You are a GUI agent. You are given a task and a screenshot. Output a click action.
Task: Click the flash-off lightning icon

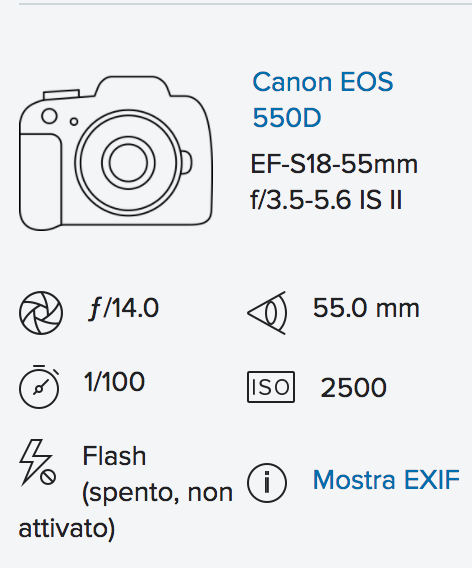click(38, 462)
